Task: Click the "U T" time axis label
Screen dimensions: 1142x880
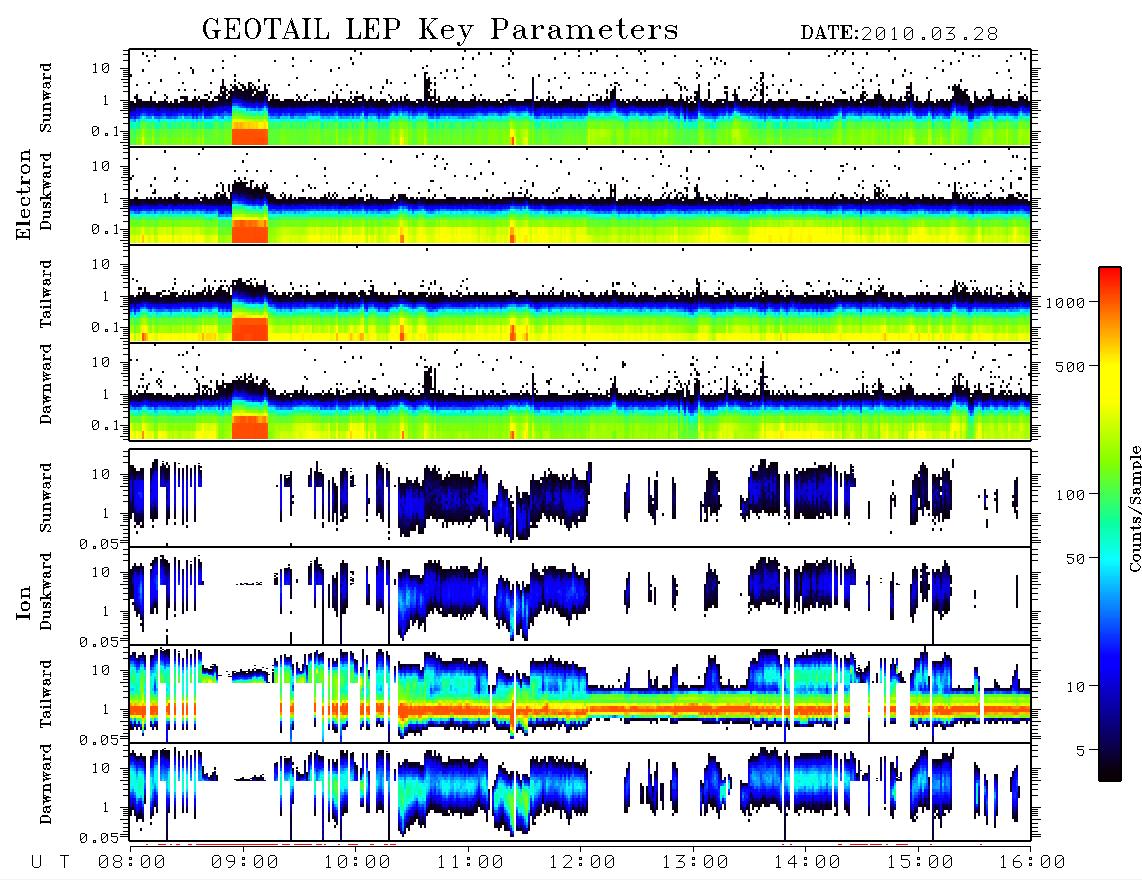Action: [x=51, y=862]
